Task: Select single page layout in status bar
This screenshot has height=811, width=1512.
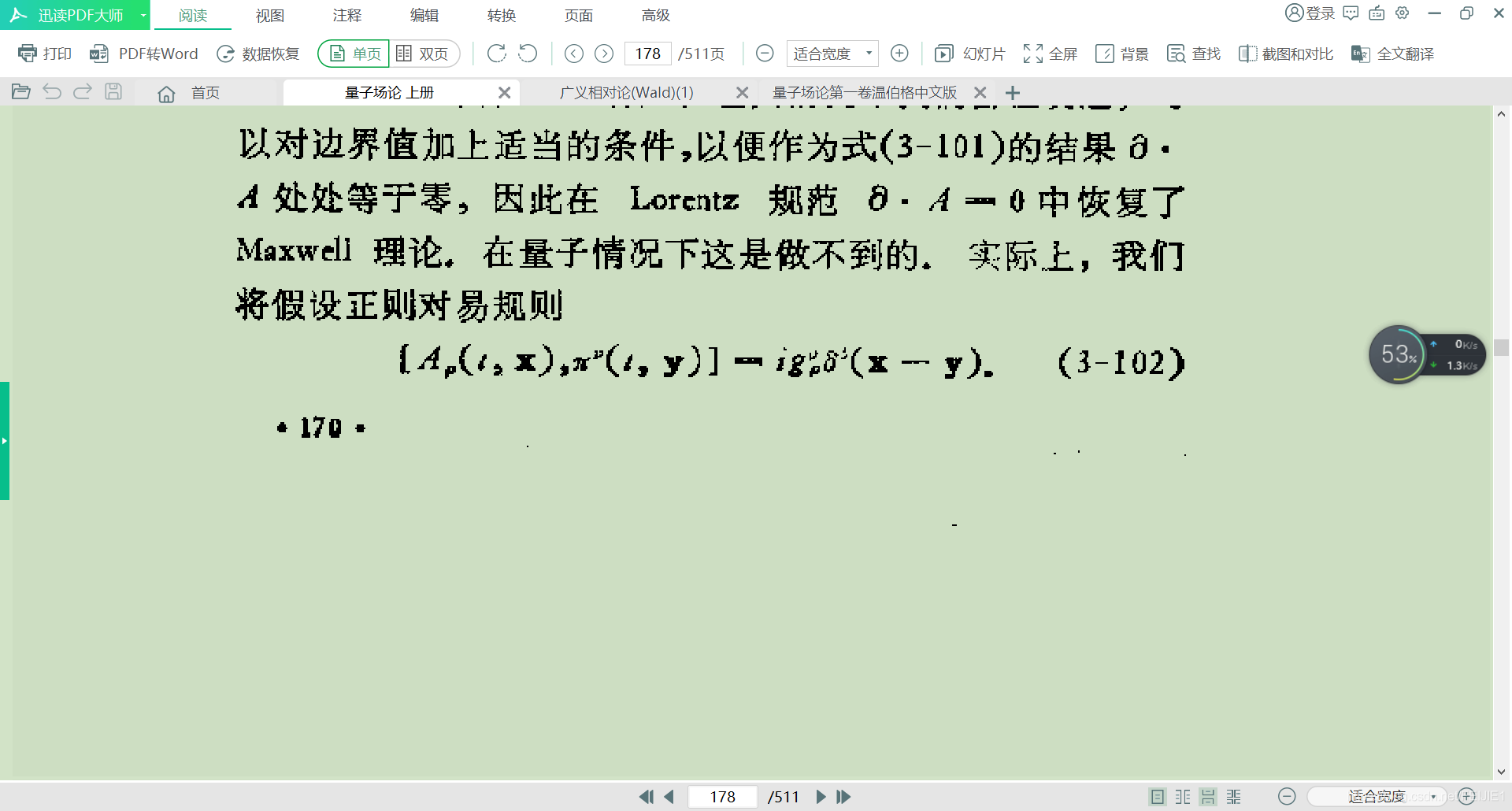Action: tap(1158, 797)
